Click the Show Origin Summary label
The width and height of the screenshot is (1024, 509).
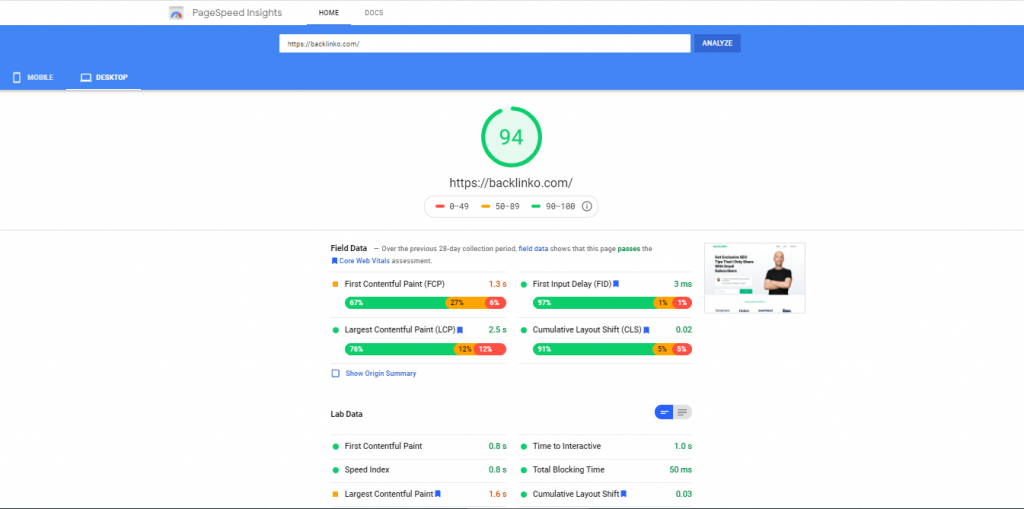pyautogui.click(x=381, y=374)
